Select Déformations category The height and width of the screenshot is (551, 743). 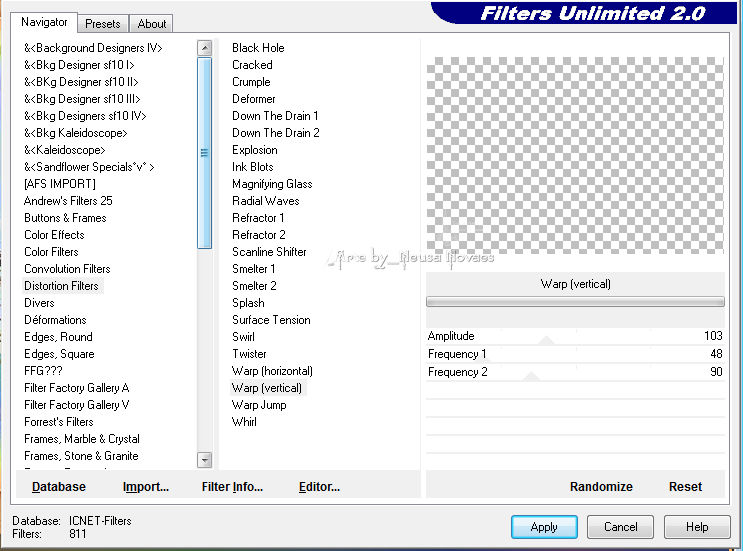coord(55,320)
